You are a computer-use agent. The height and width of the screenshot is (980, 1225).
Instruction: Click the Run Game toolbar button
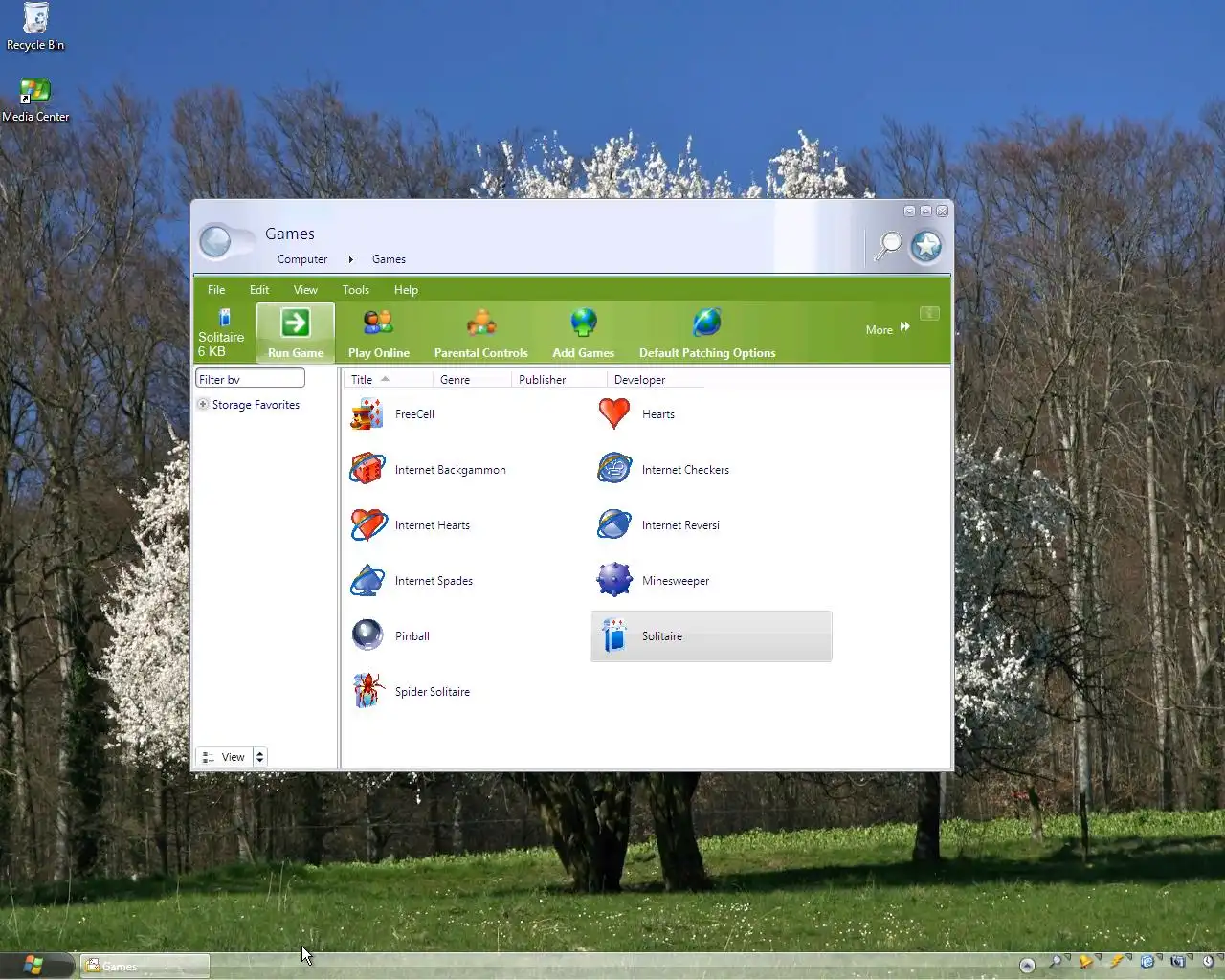tap(296, 332)
